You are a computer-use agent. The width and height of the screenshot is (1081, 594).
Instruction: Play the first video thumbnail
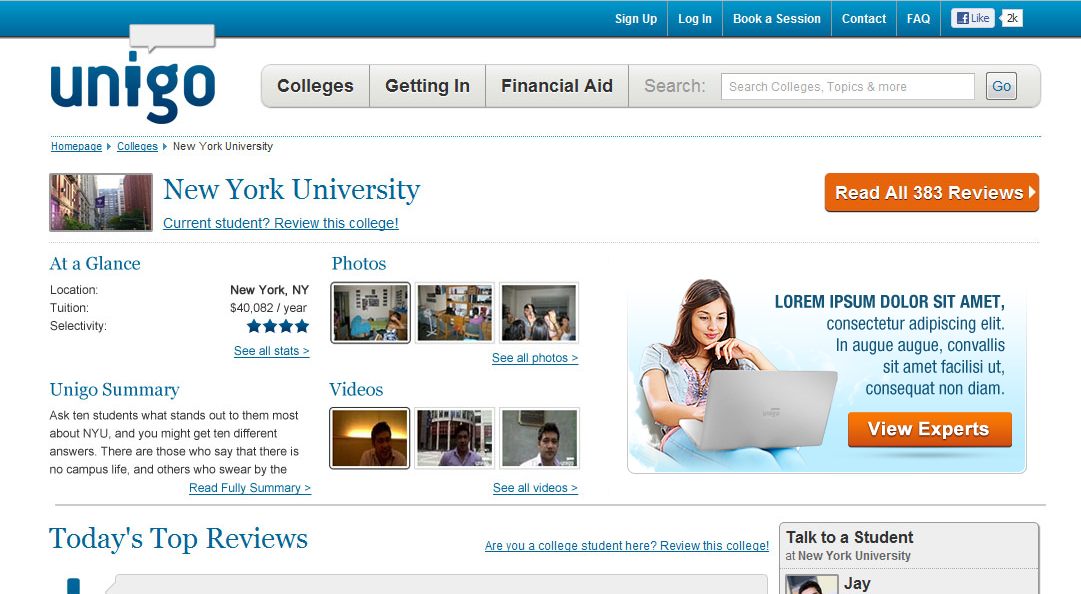[x=370, y=438]
